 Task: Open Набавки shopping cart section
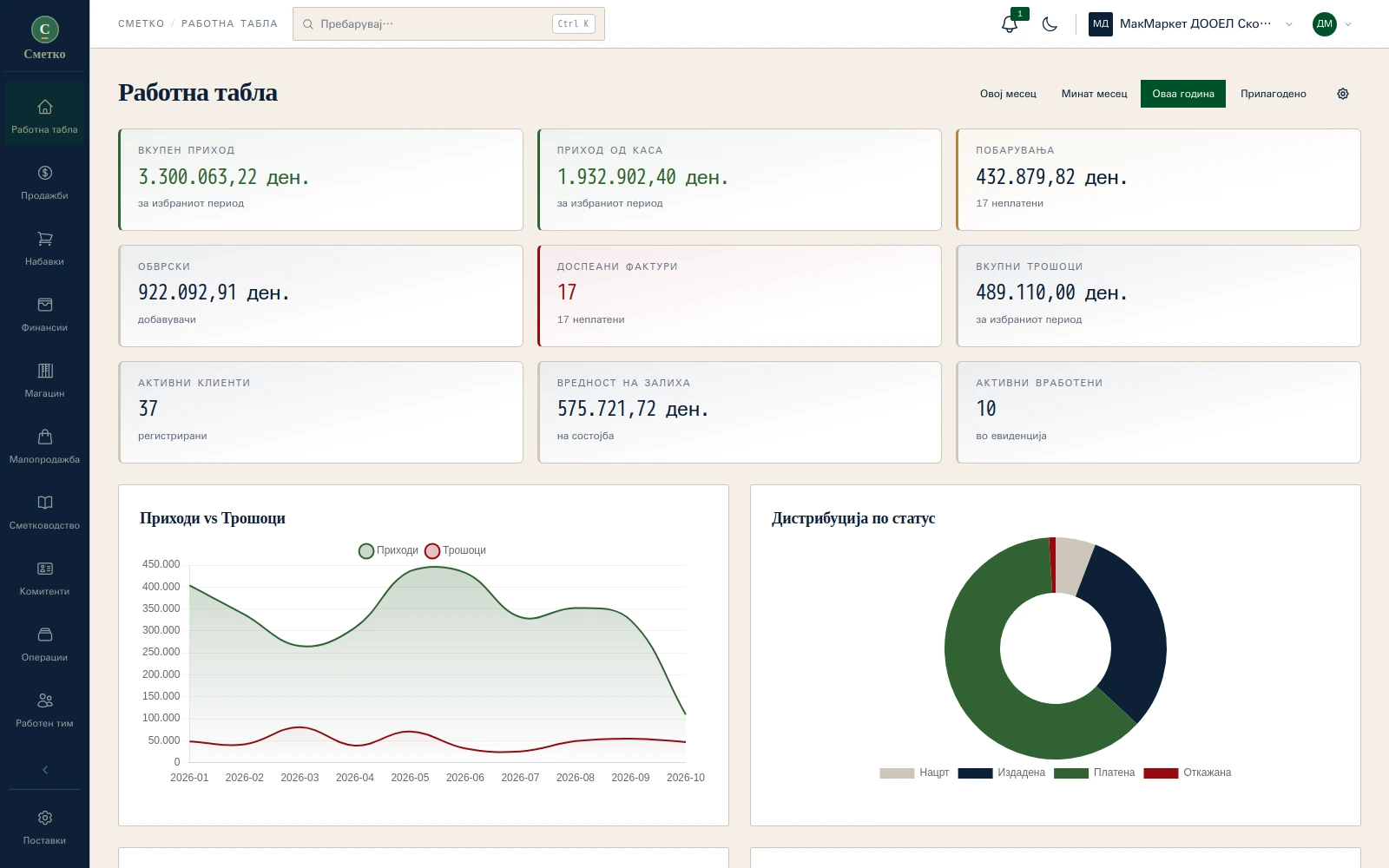tap(44, 246)
